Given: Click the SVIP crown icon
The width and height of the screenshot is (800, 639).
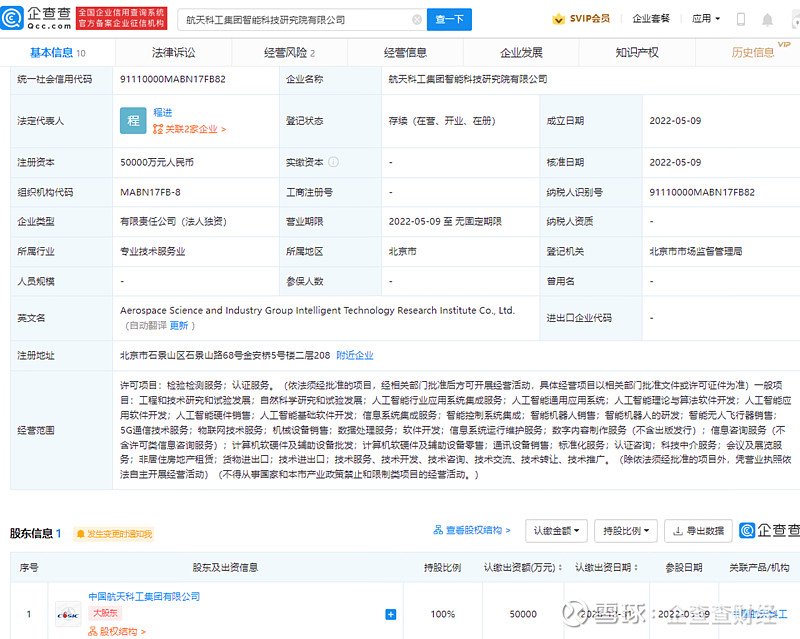Looking at the screenshot, I should (559, 19).
